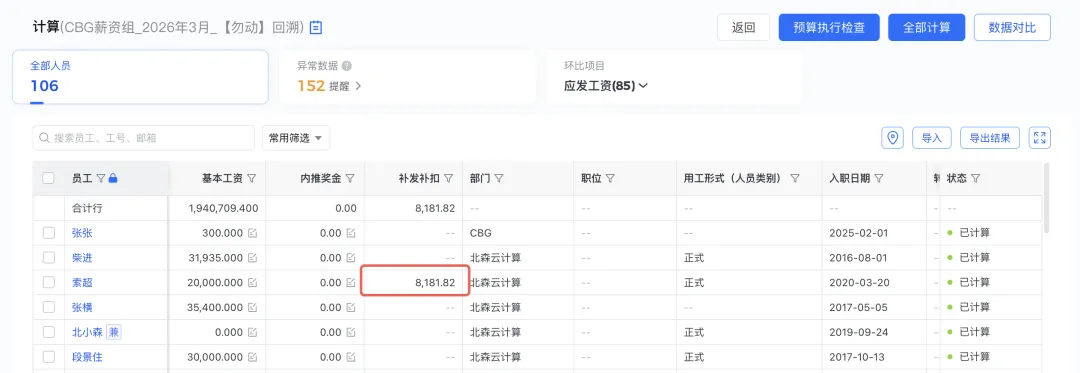Viewport: 1080px width, 373px height.
Task: Open employee link 索超
Action: [82, 282]
